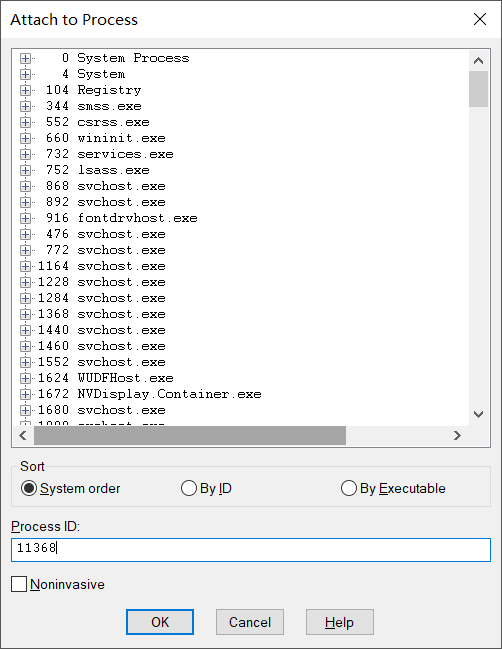502x649 pixels.
Task: Select the services.exe process entry
Action: pyautogui.click(x=110, y=154)
